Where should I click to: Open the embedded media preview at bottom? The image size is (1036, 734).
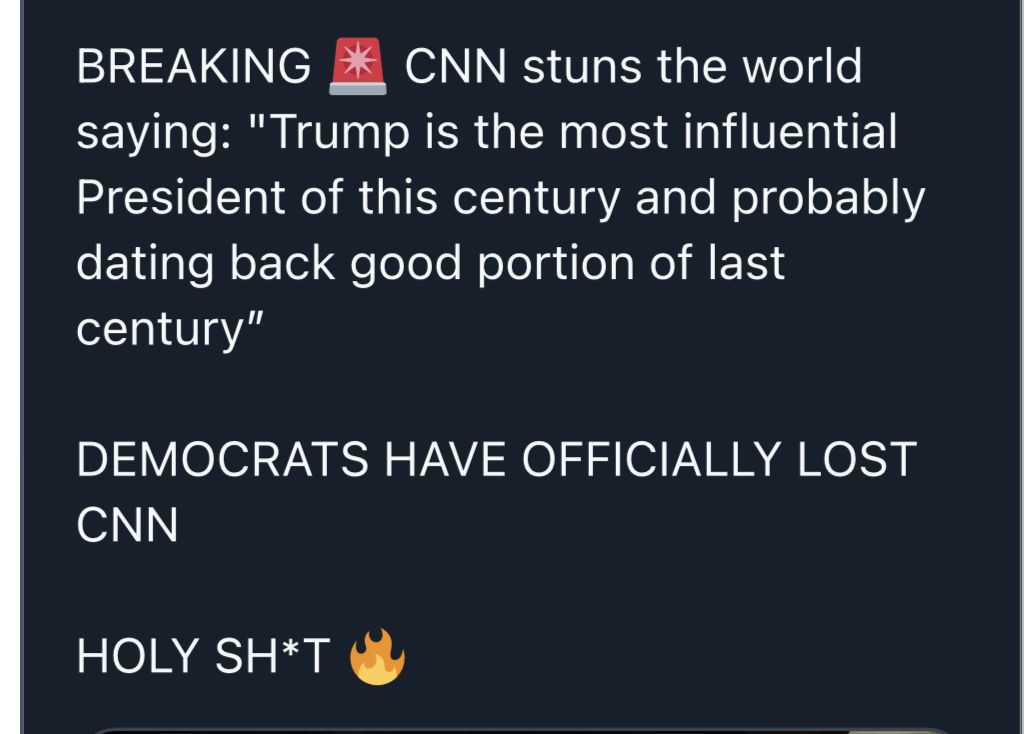tap(520, 729)
